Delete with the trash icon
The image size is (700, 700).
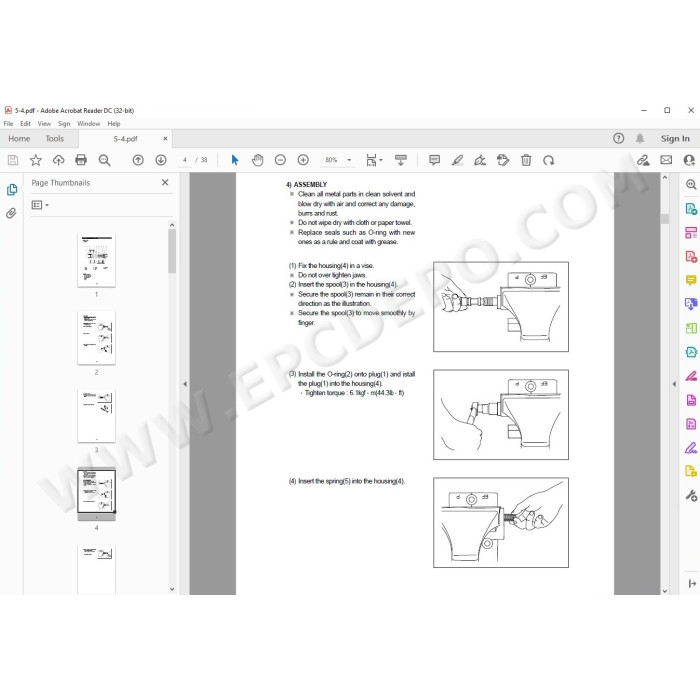coord(526,160)
